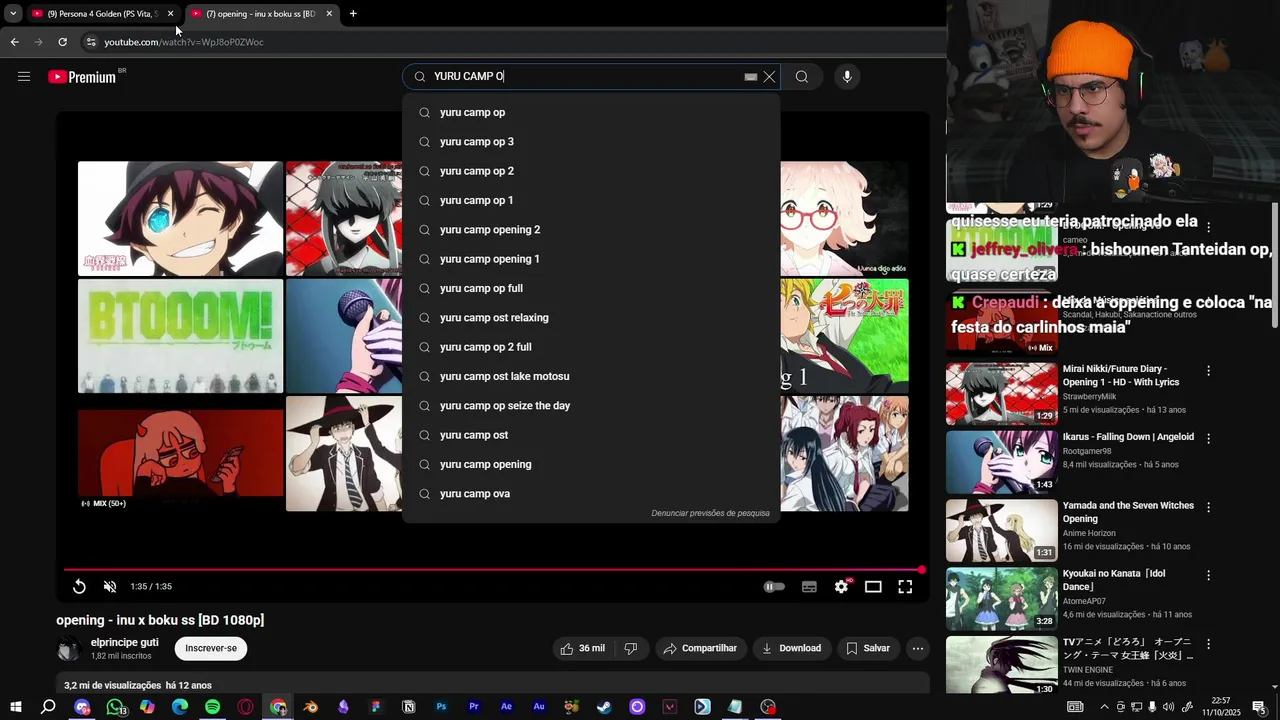Screen dimensions: 1280x720
Task: Choose suggestion "yuru camp op 1"
Action: (x=590, y=201)
